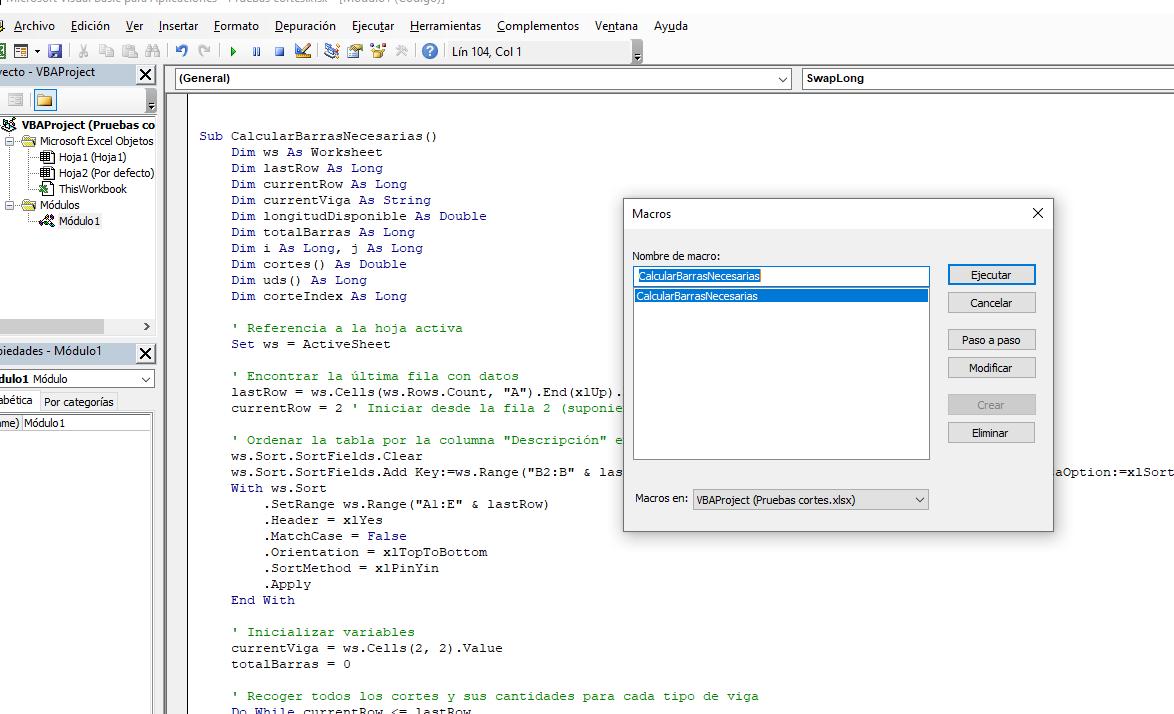Click the Run macro green play icon

pos(233,51)
